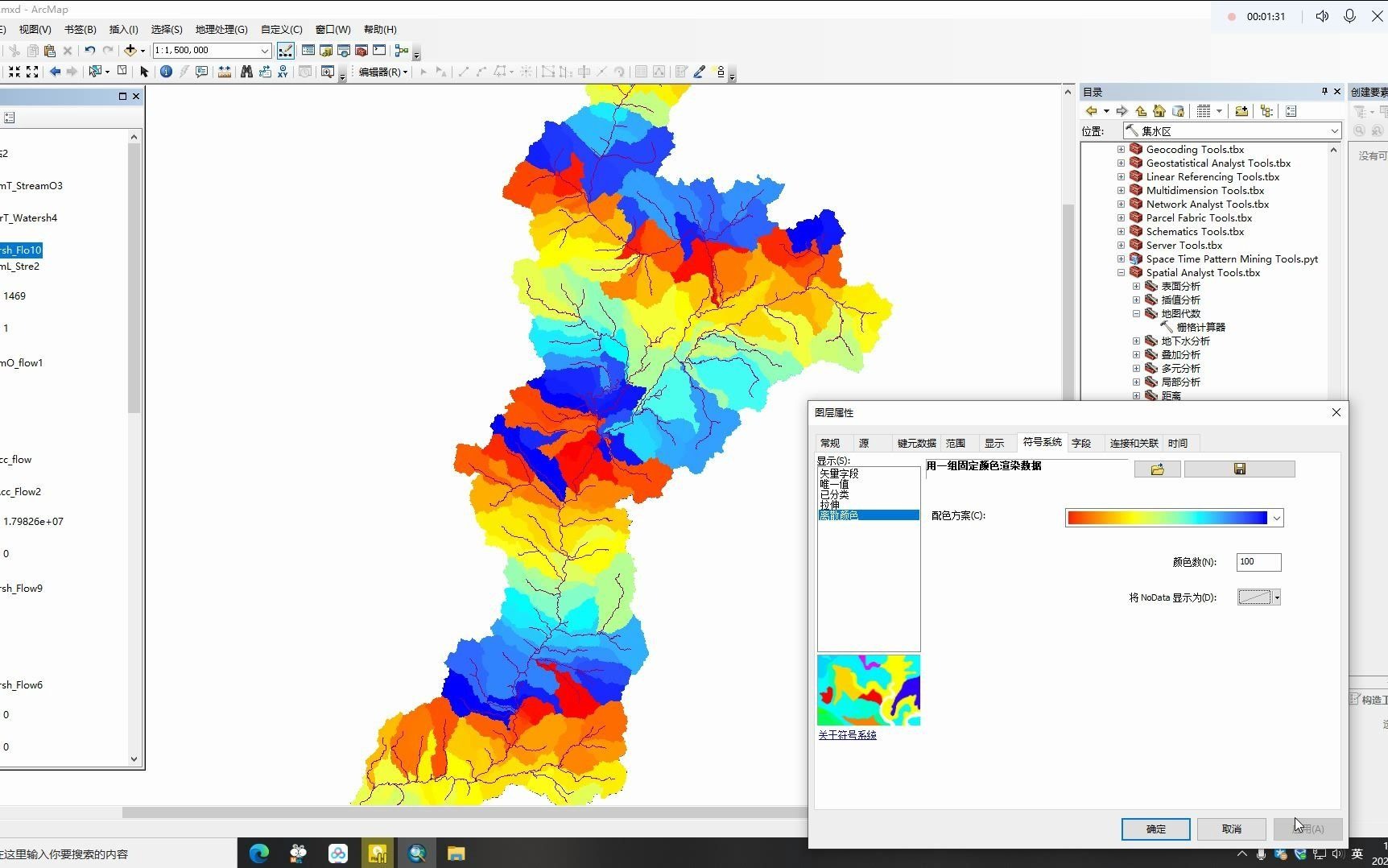1388x868 pixels.
Task: Open the Find tool with binoculars icon
Action: [247, 72]
